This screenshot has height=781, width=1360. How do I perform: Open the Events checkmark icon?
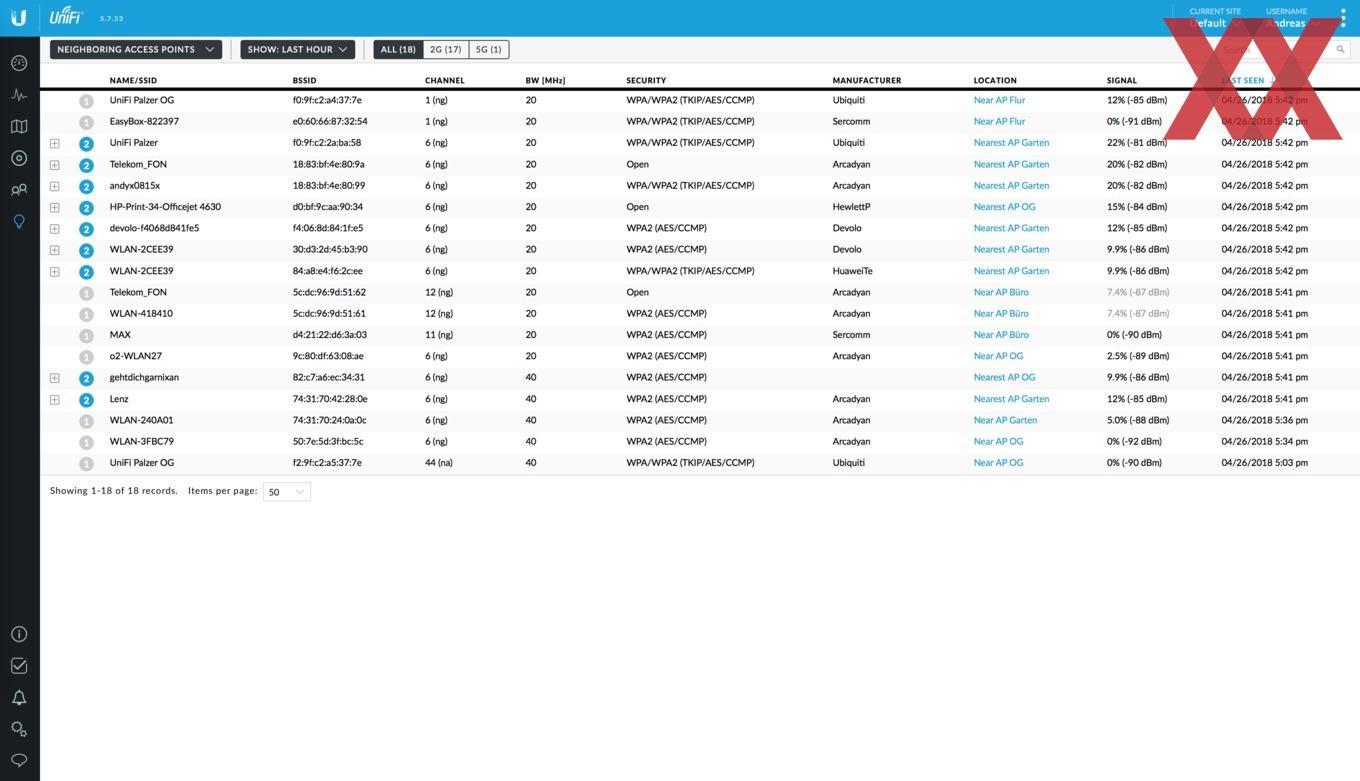click(19, 666)
